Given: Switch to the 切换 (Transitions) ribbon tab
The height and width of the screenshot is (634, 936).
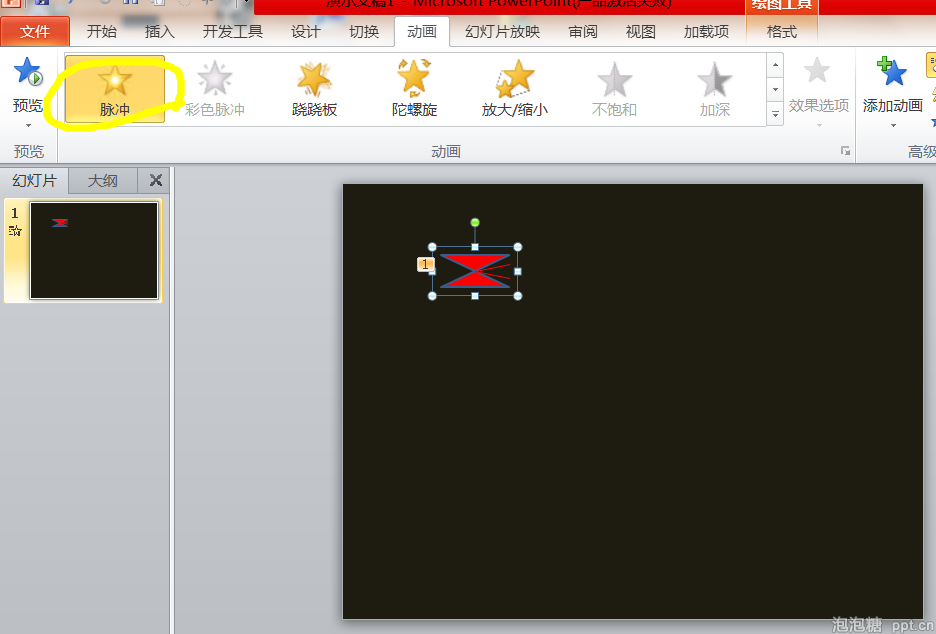Looking at the screenshot, I should click(364, 32).
